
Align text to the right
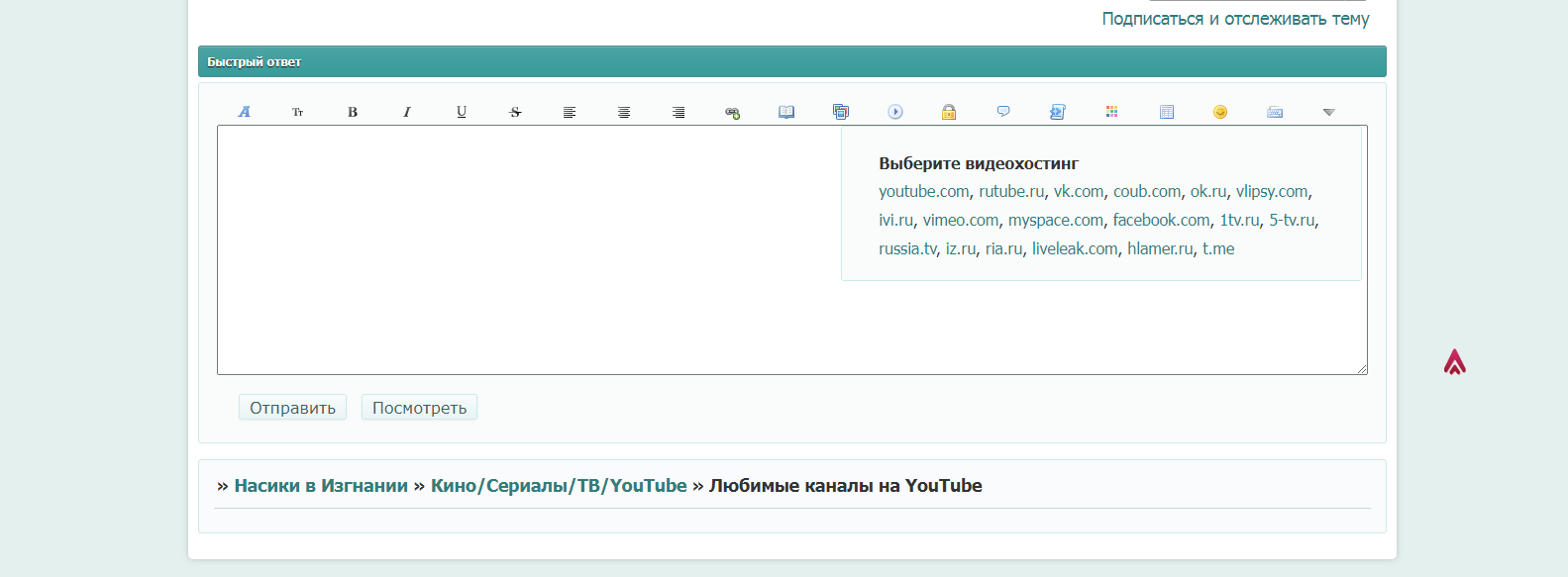click(679, 112)
